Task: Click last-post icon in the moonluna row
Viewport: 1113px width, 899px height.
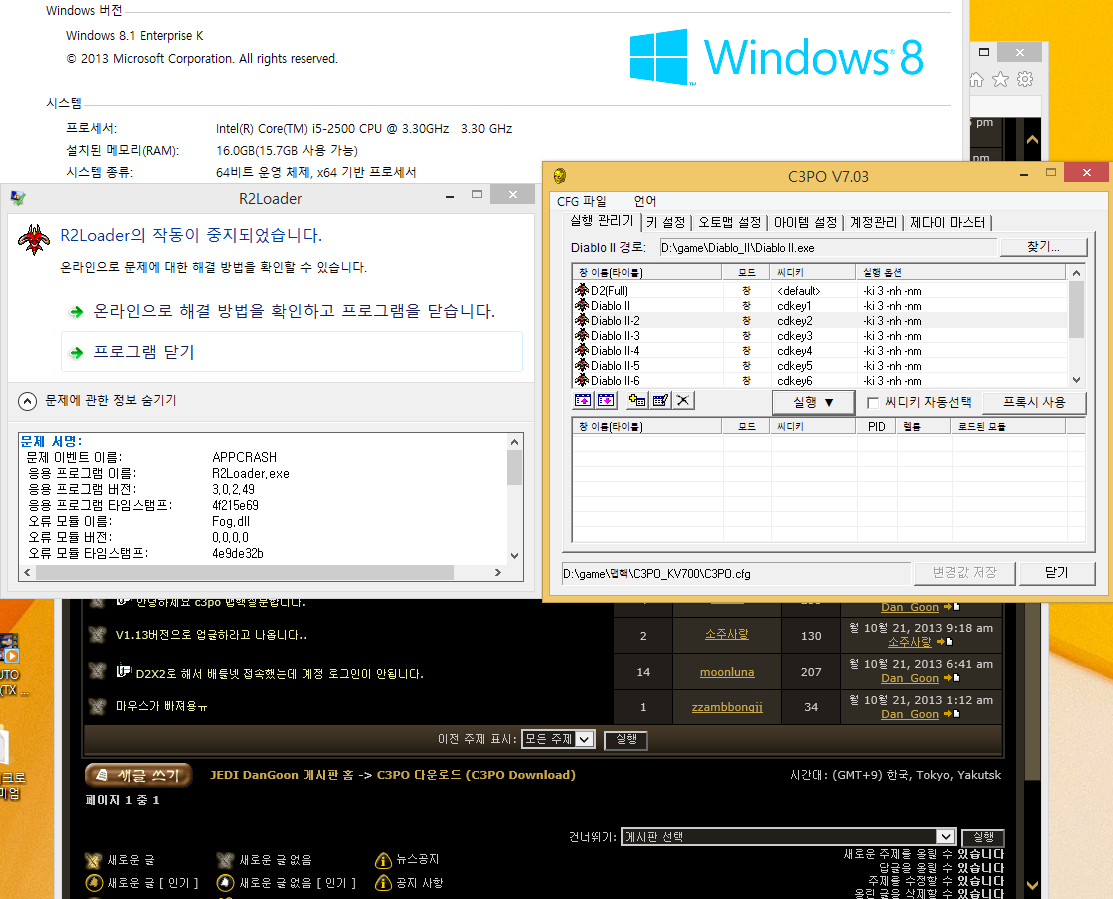Action: pos(952,678)
